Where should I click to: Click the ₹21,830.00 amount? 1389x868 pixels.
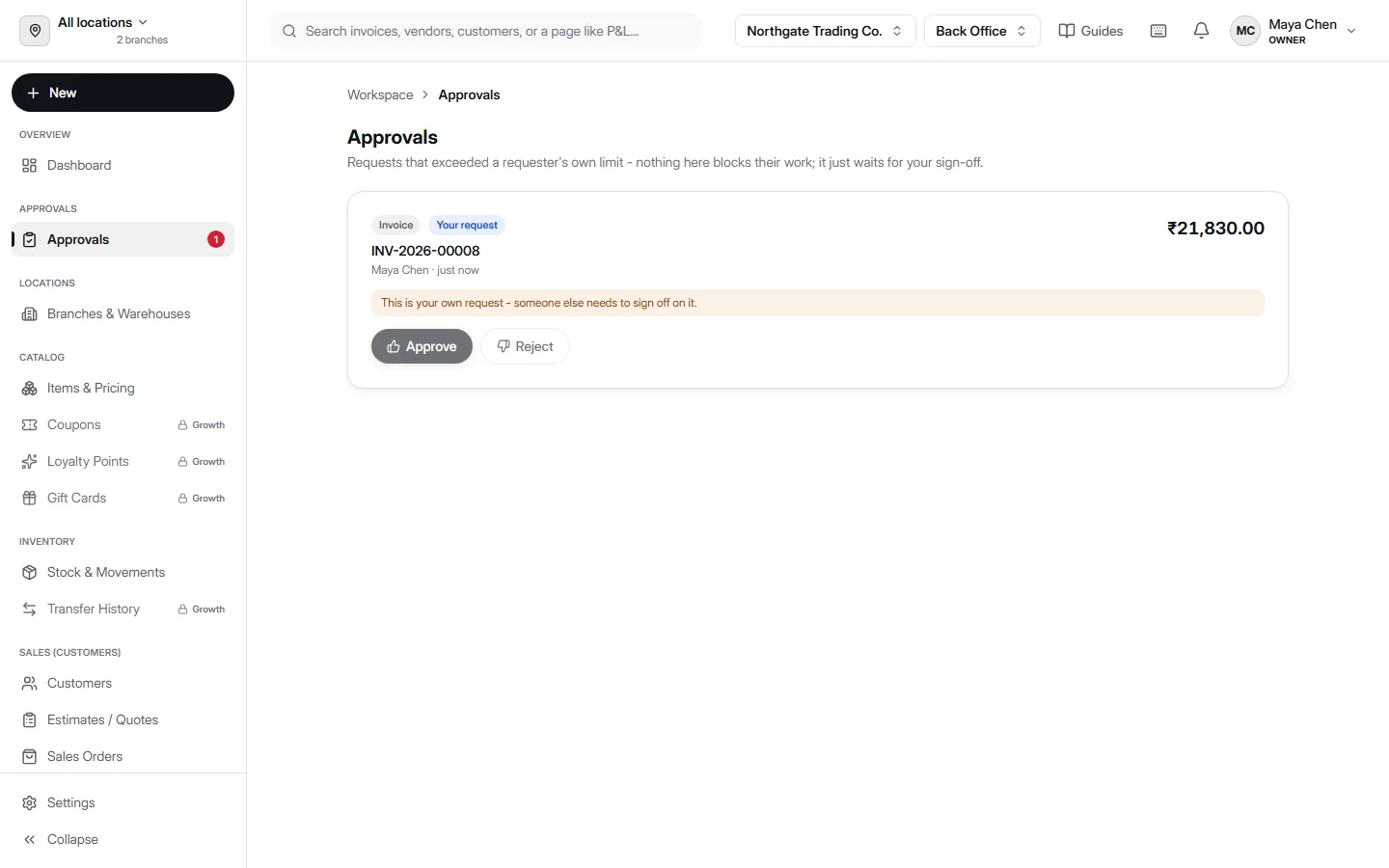pyautogui.click(x=1215, y=229)
